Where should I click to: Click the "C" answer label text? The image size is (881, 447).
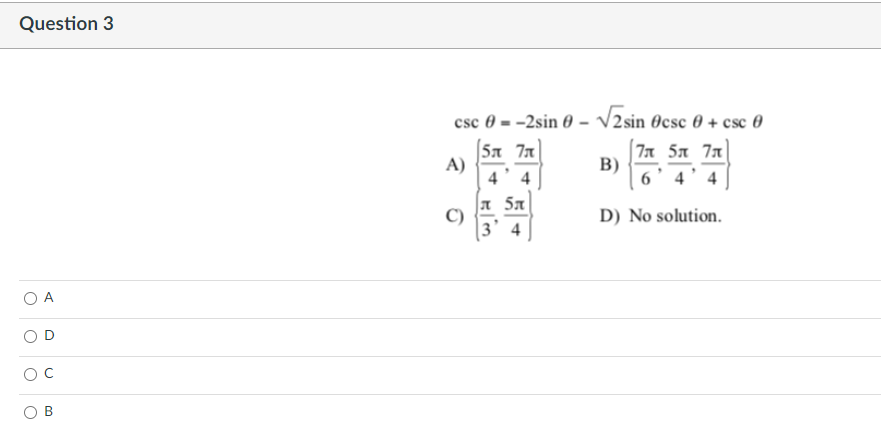48,374
